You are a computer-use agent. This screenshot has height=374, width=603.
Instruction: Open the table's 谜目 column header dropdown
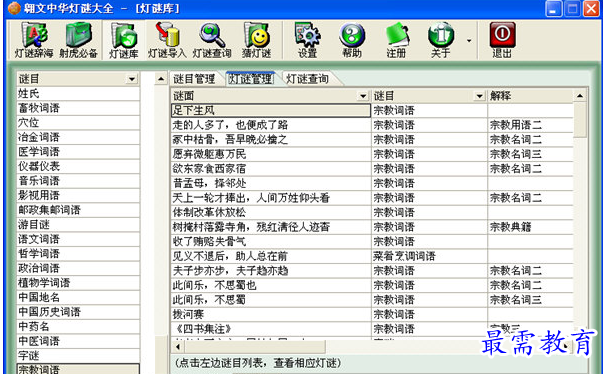[x=479, y=96]
